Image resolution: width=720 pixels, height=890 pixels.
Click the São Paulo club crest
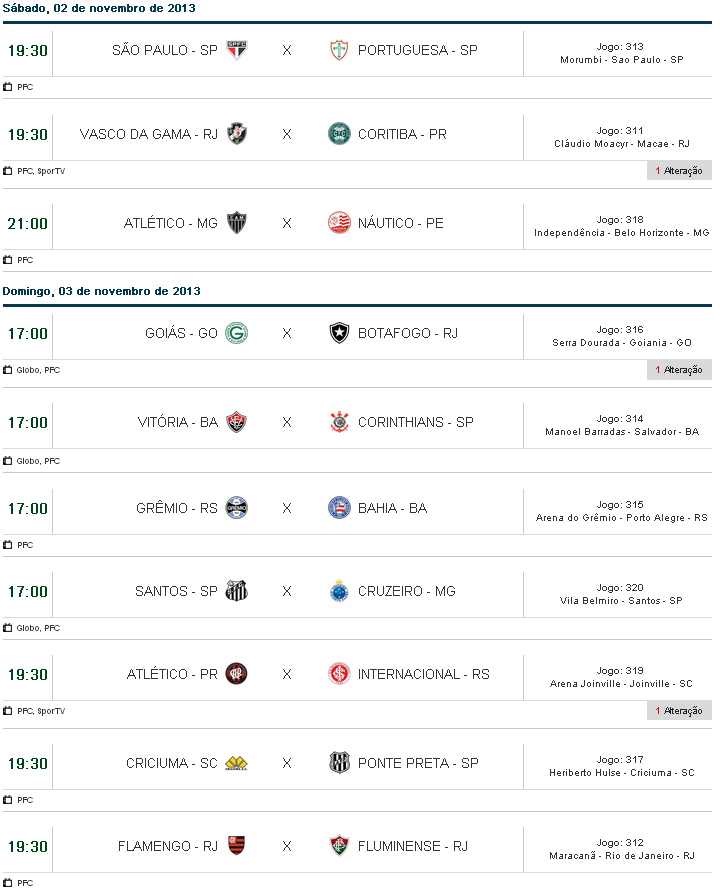pyautogui.click(x=237, y=50)
